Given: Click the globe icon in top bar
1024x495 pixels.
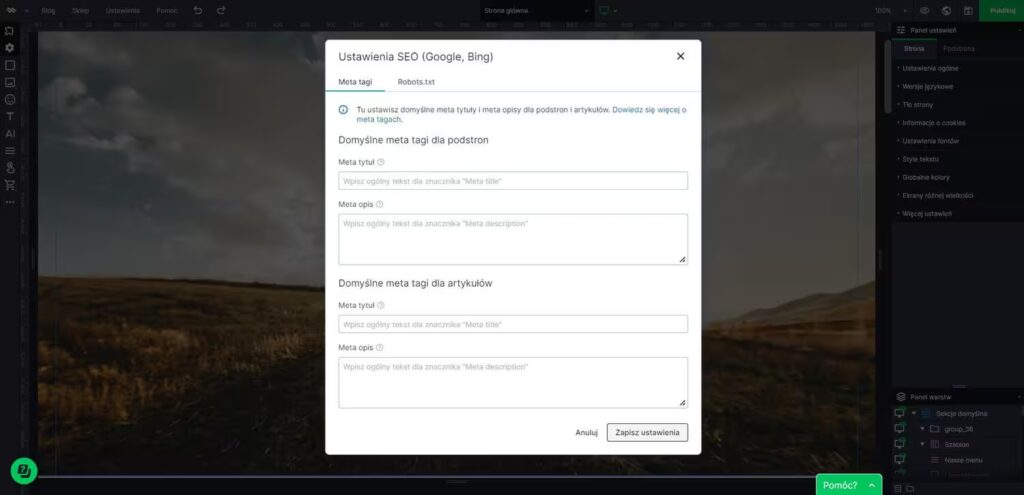Looking at the screenshot, I should coord(946,10).
